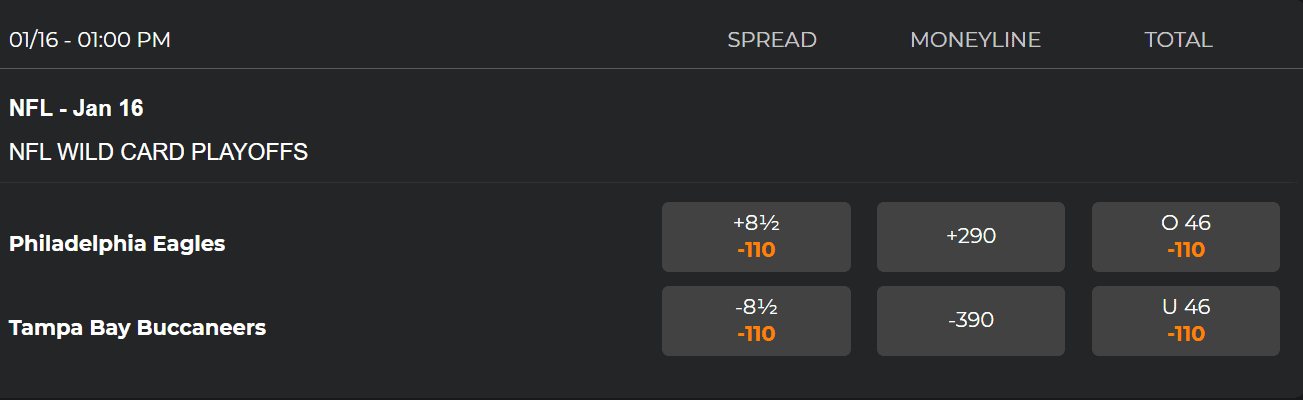The image size is (1303, 400).
Task: Select Under 46 total bet
Action: [x=1186, y=321]
